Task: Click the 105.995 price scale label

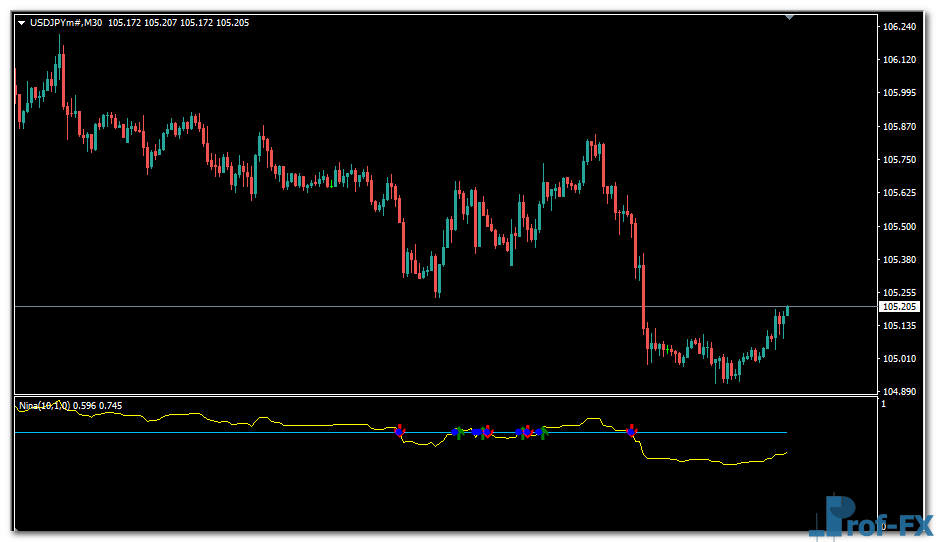Action: [900, 93]
